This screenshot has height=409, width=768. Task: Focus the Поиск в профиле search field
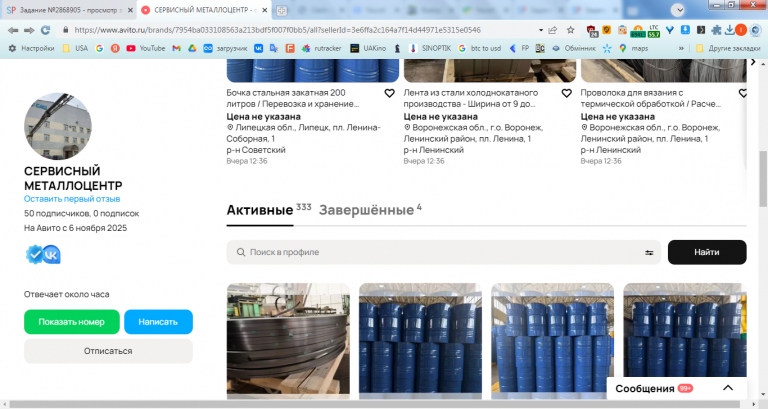coord(443,252)
